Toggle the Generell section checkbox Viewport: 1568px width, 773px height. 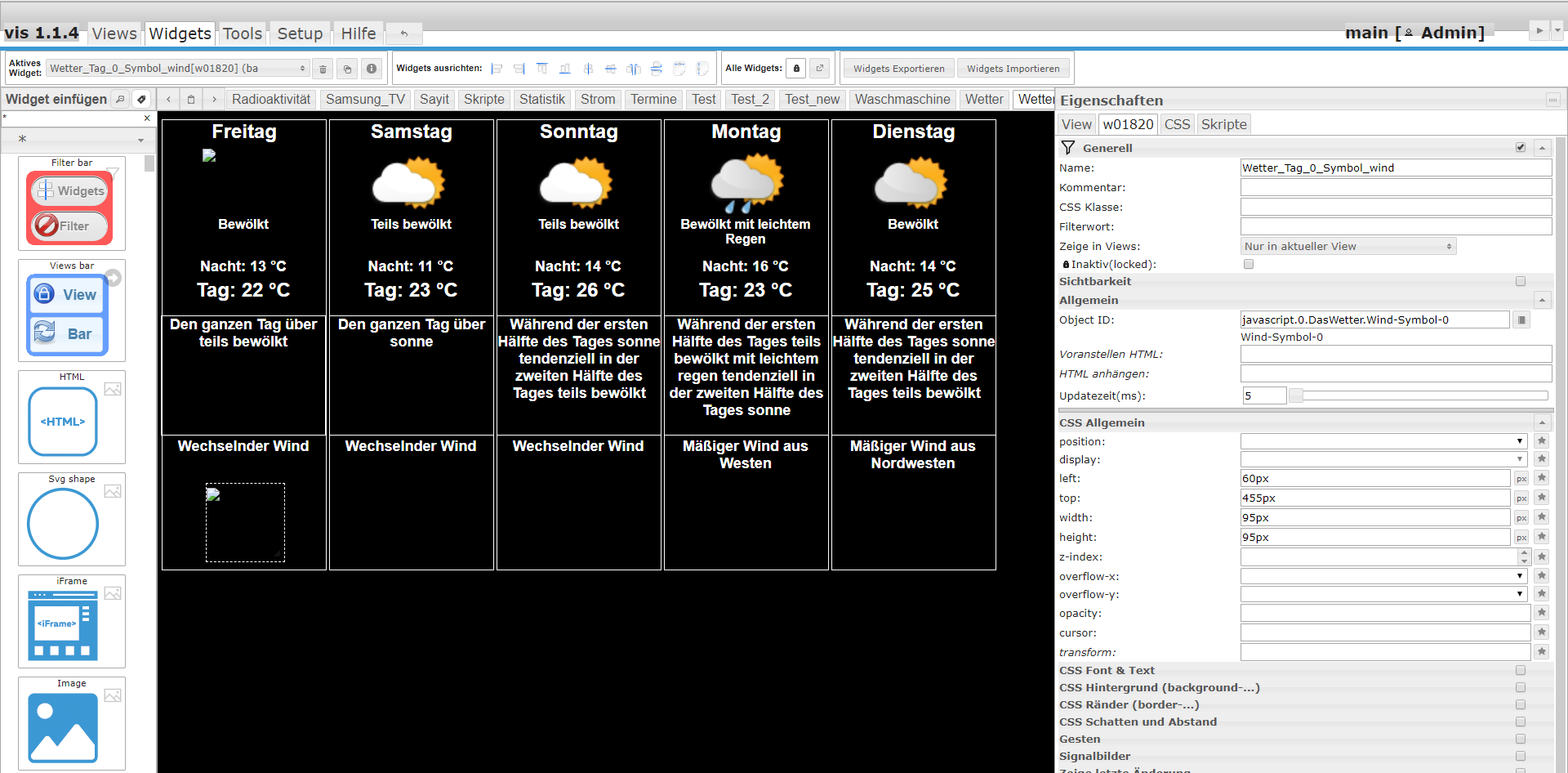tap(1521, 148)
